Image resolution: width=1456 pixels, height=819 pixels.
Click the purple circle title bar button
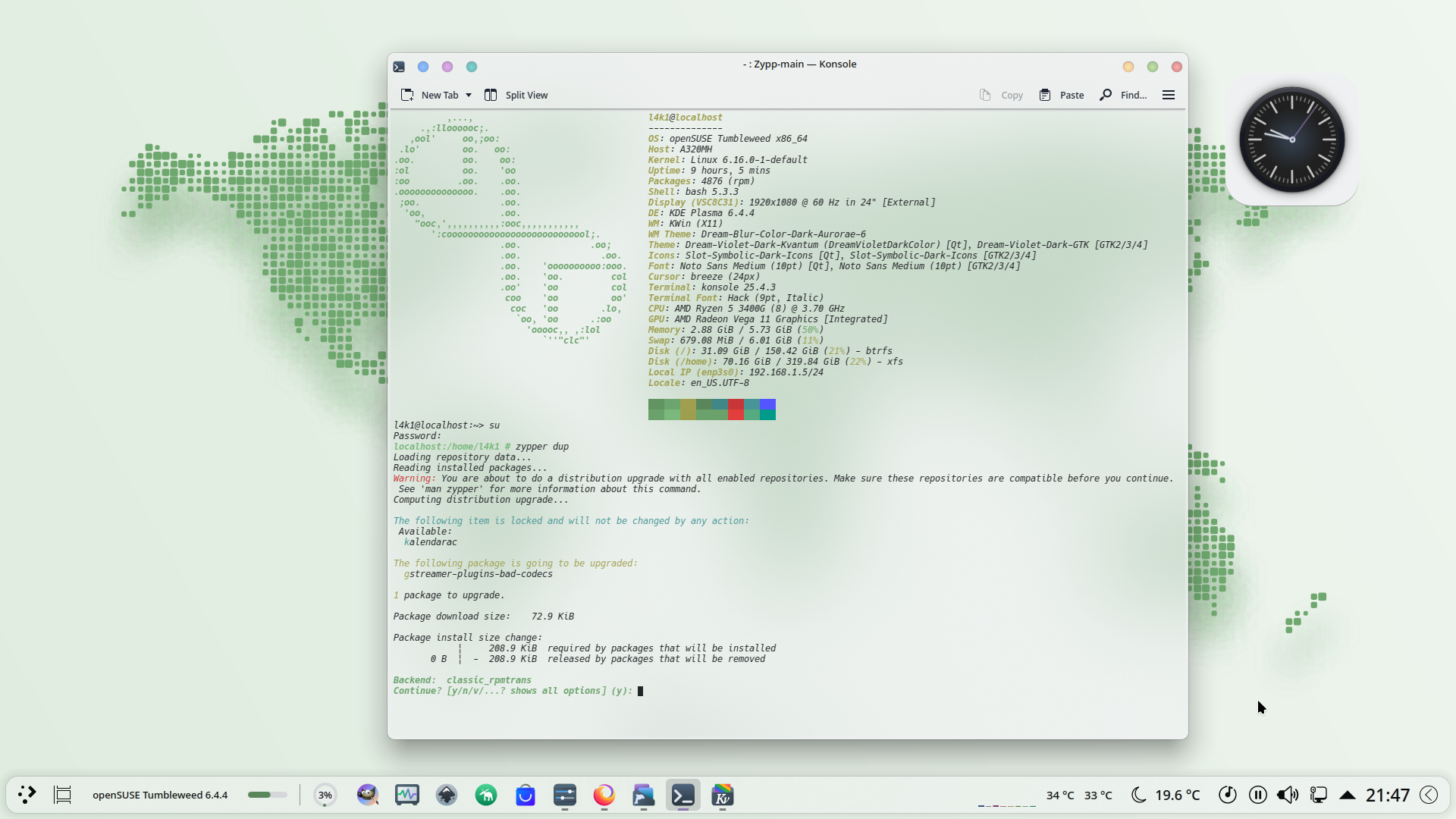click(x=447, y=67)
